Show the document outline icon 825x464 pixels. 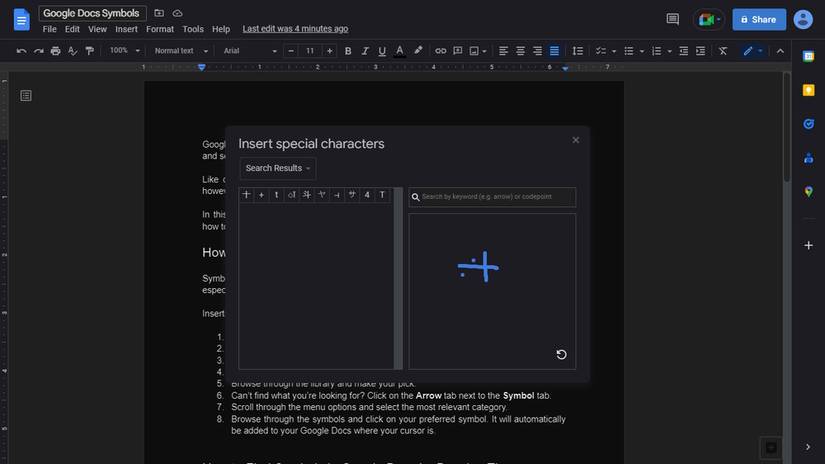[26, 95]
